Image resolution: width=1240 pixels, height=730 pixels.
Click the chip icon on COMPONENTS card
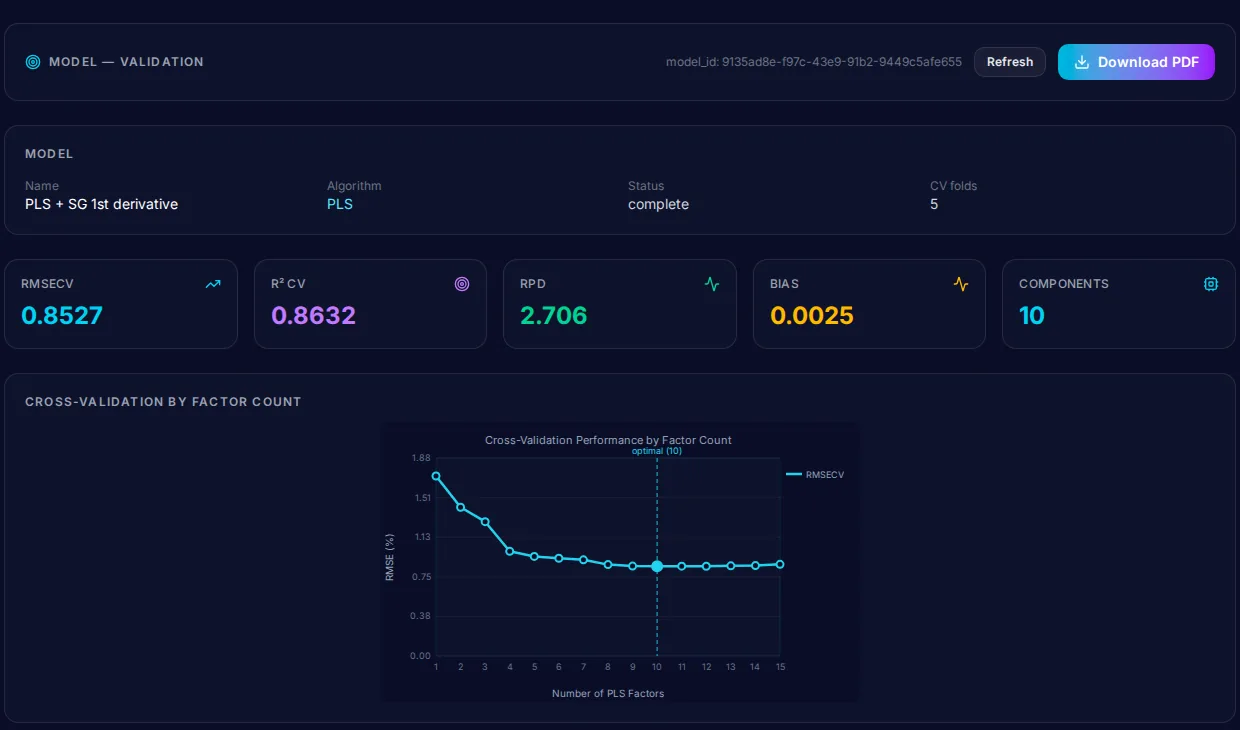click(x=1211, y=284)
